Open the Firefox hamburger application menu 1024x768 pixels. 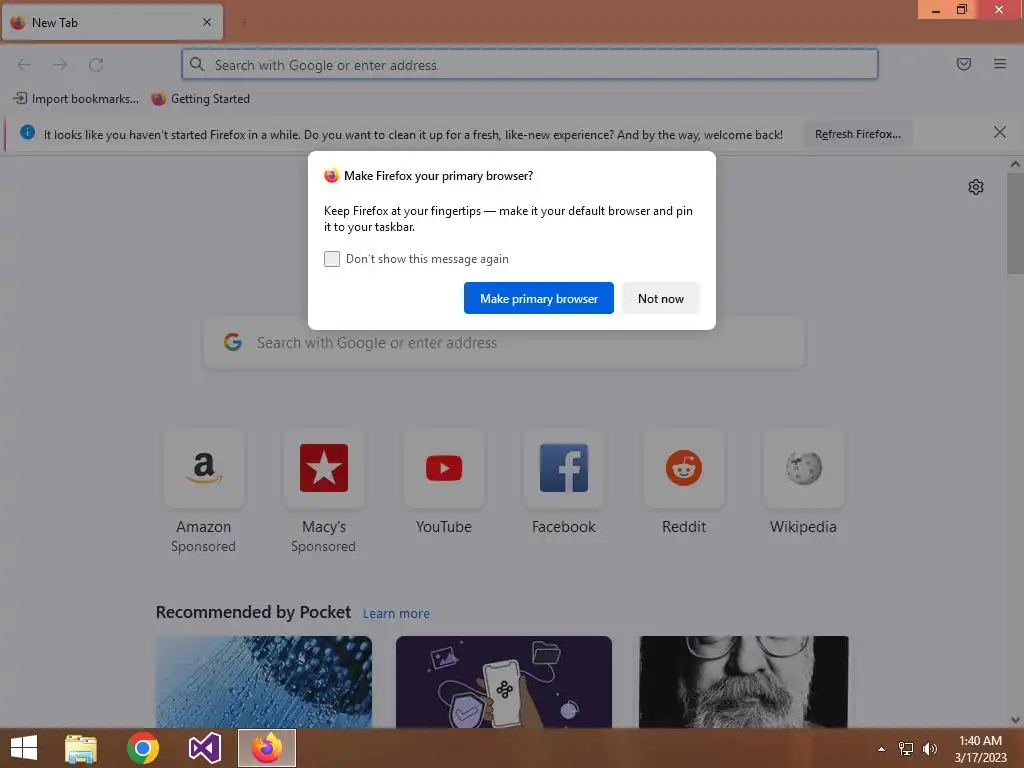[x=1000, y=64]
